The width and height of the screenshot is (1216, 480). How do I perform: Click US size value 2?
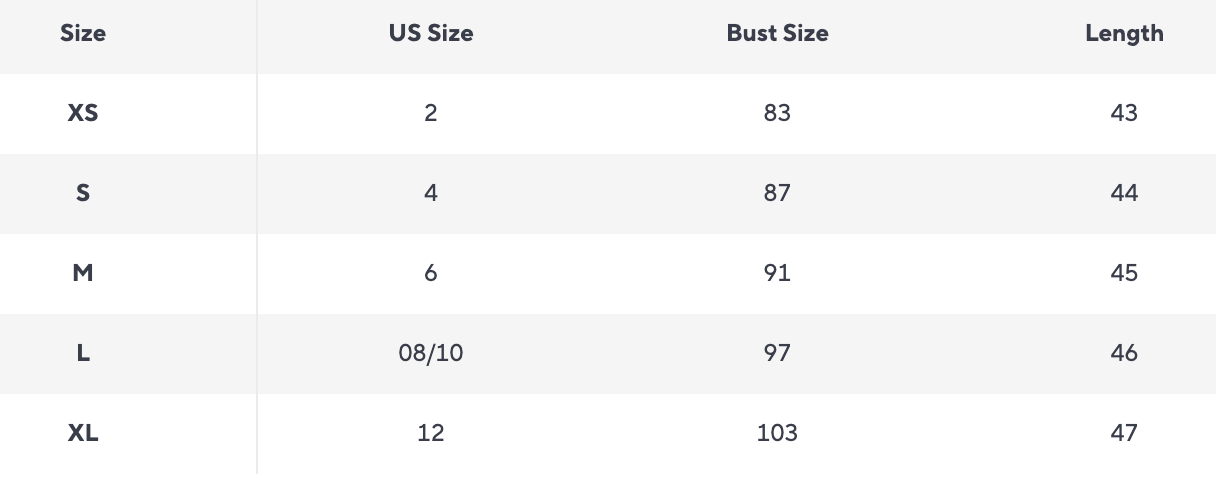click(431, 113)
